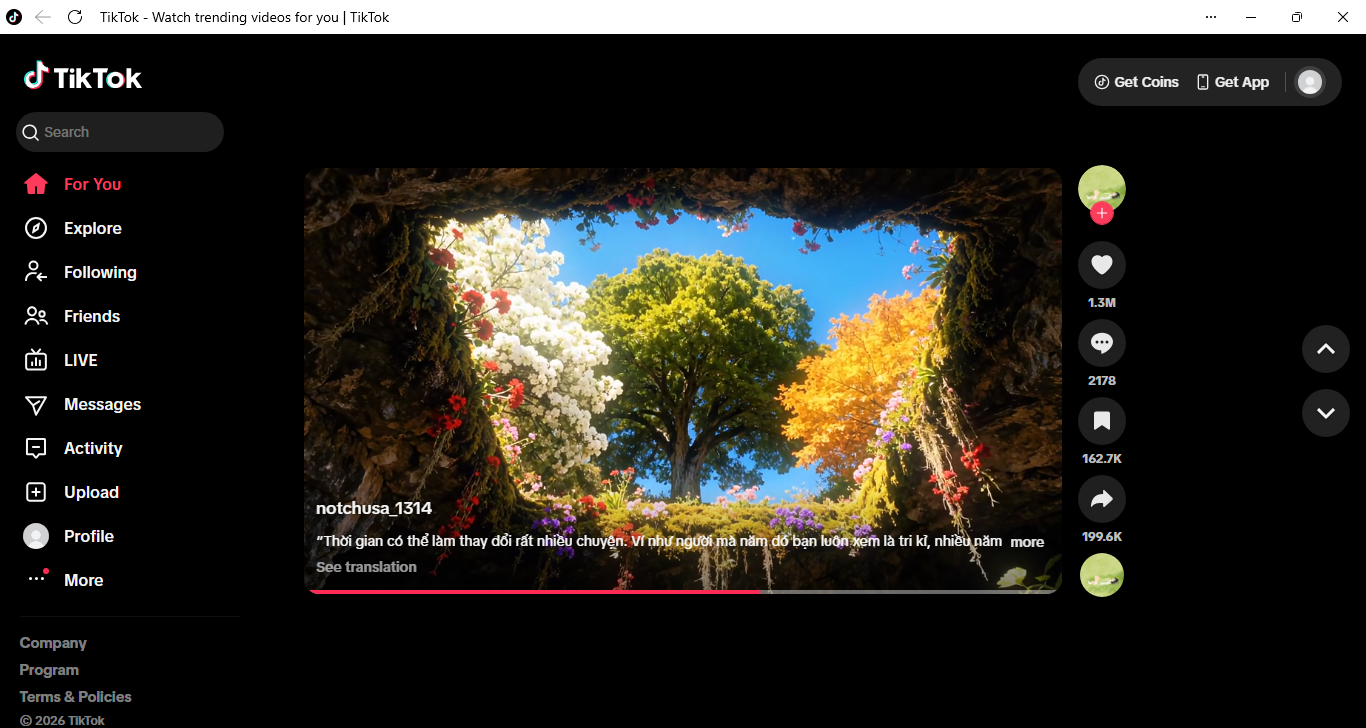Like the video with heart icon
The width and height of the screenshot is (1366, 728).
1101,265
